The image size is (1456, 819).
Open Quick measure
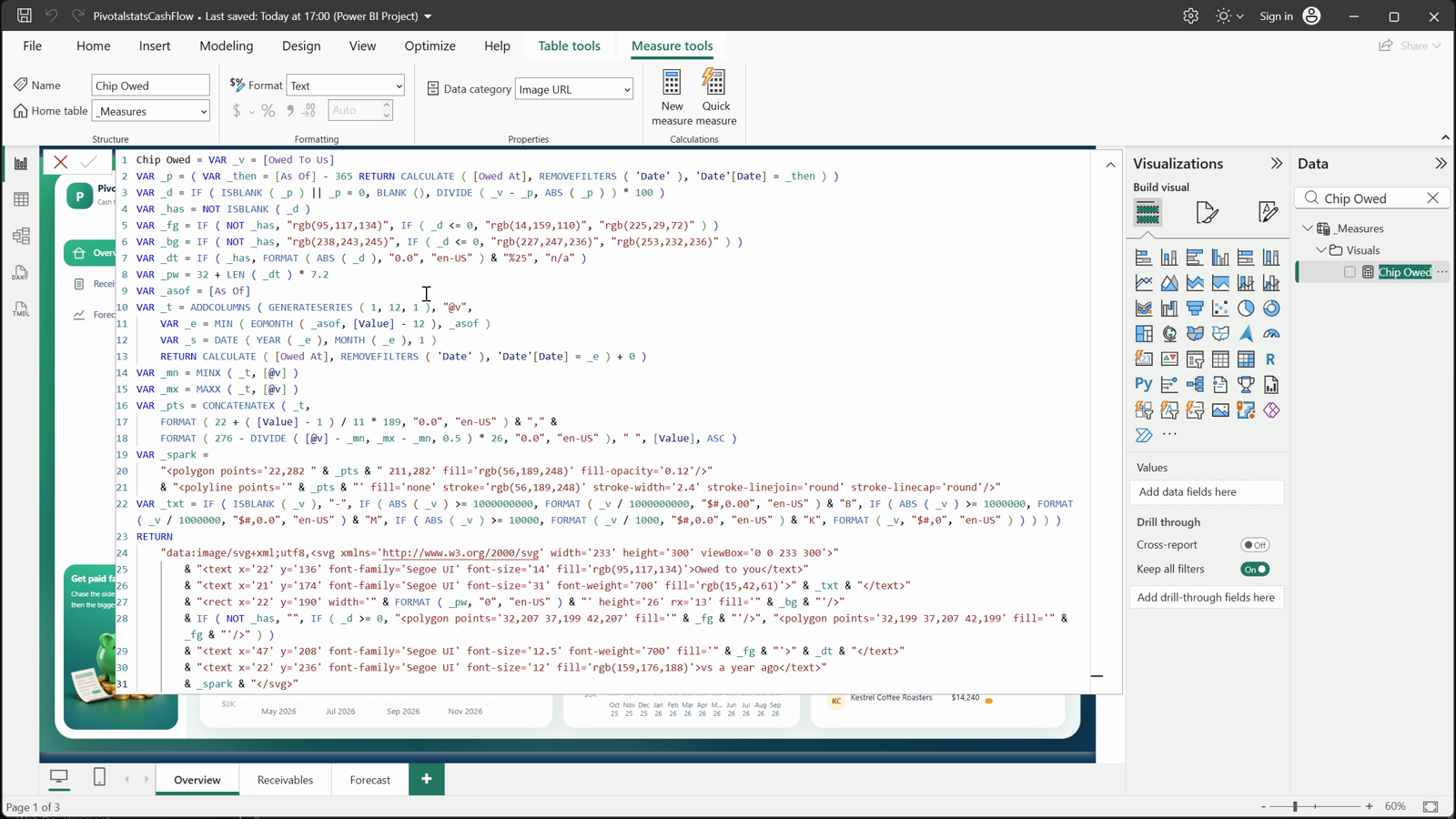point(716,97)
